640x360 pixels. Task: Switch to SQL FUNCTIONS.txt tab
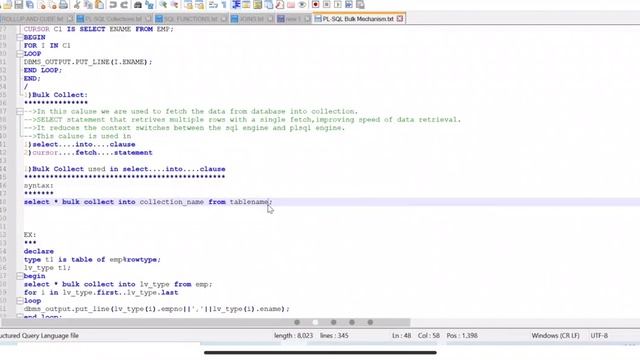191,19
